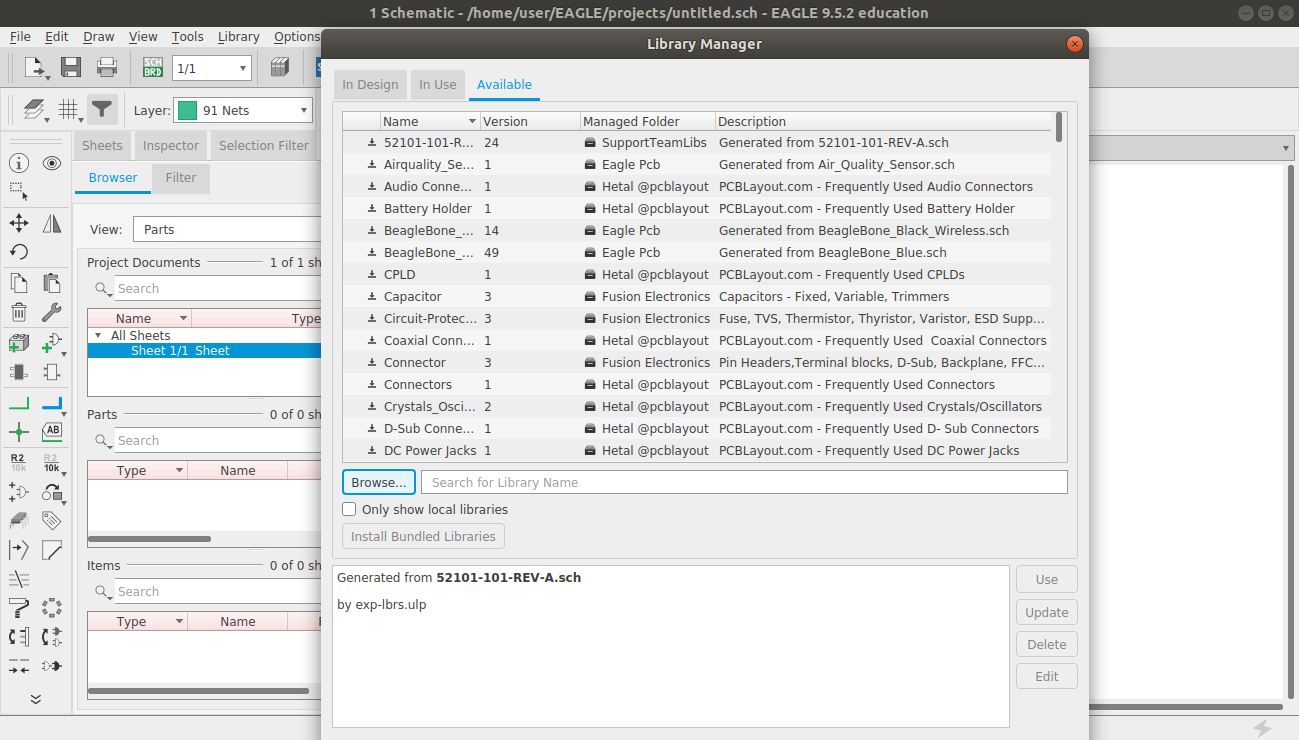Open the View Parts combo box
1299x740 pixels.
pyautogui.click(x=226, y=229)
